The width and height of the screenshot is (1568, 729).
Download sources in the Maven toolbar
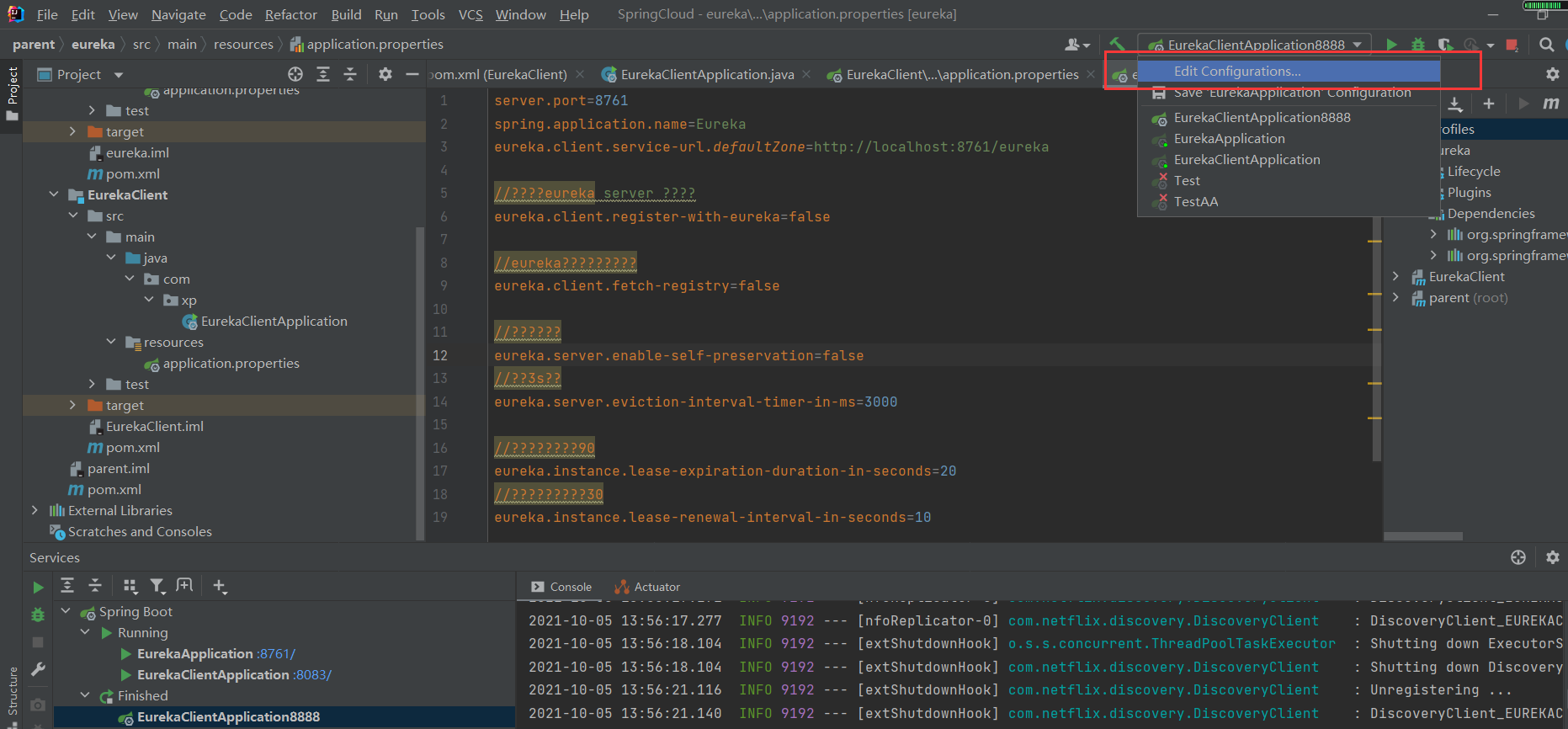point(1455,104)
